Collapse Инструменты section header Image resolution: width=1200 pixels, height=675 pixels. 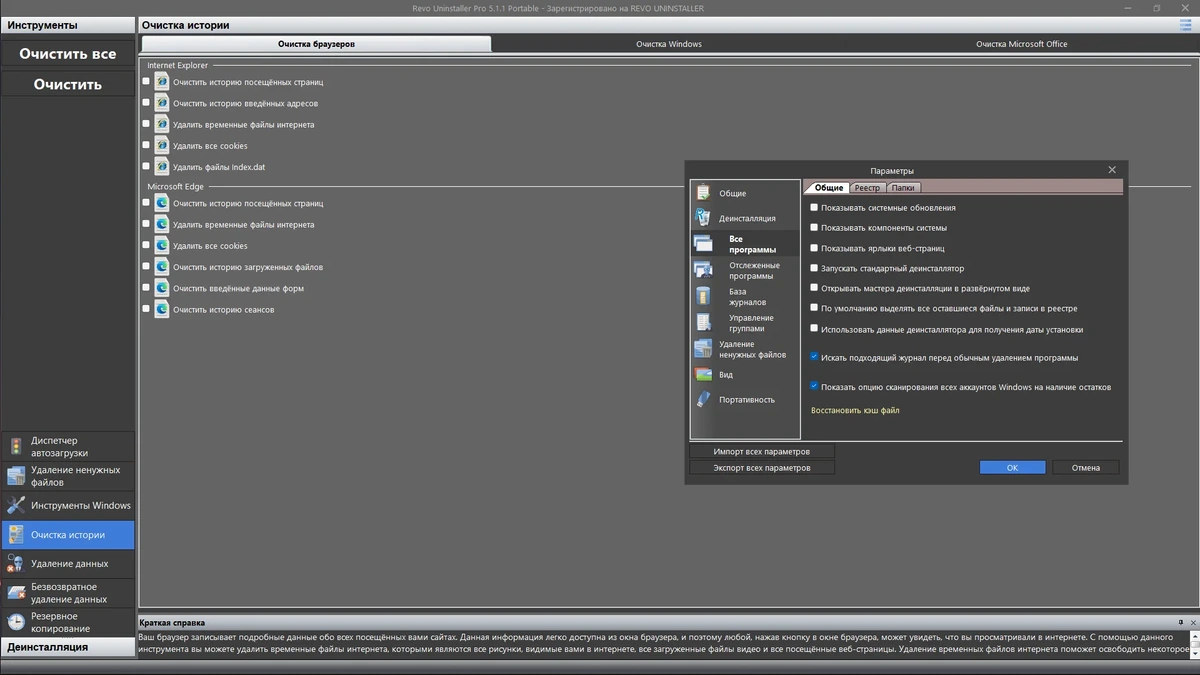click(68, 25)
